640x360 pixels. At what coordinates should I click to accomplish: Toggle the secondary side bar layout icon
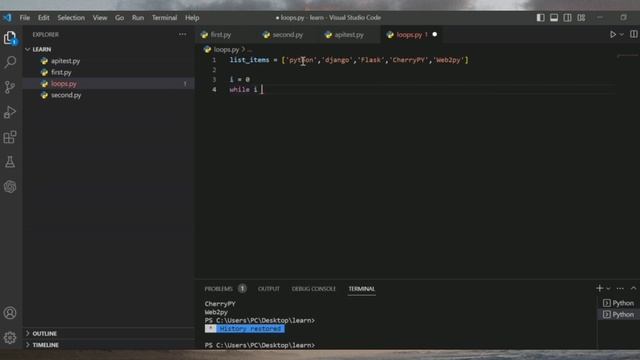pyautogui.click(x=567, y=18)
